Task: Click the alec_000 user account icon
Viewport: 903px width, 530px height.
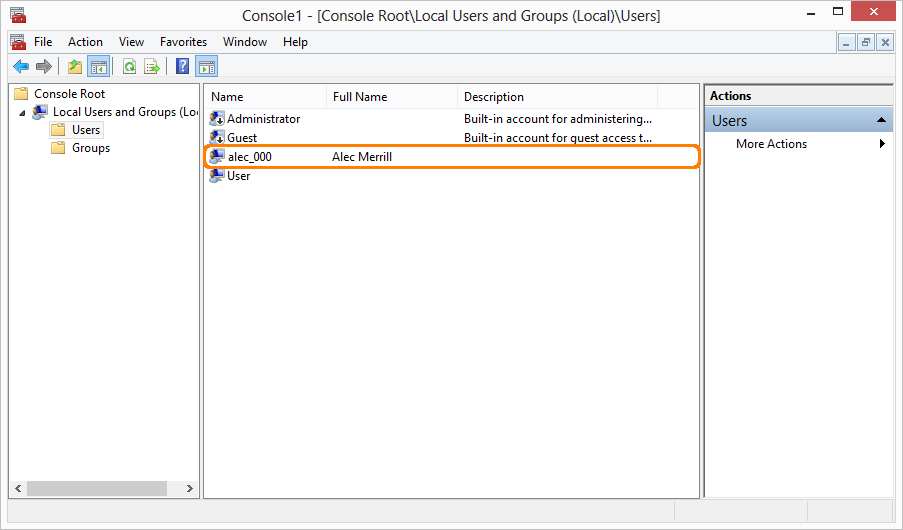Action: [x=217, y=157]
